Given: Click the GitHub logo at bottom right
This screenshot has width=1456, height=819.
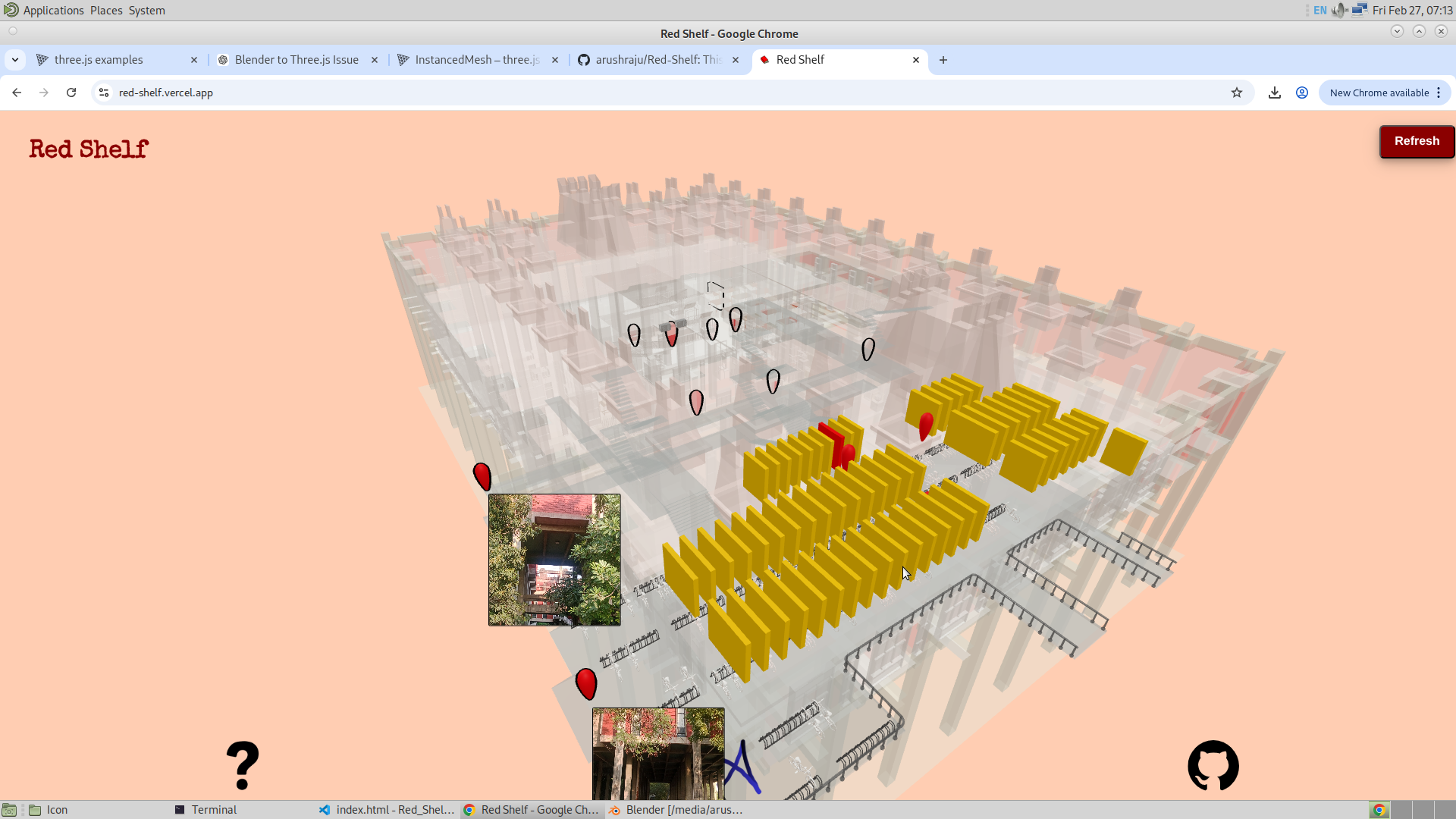Looking at the screenshot, I should tap(1213, 766).
